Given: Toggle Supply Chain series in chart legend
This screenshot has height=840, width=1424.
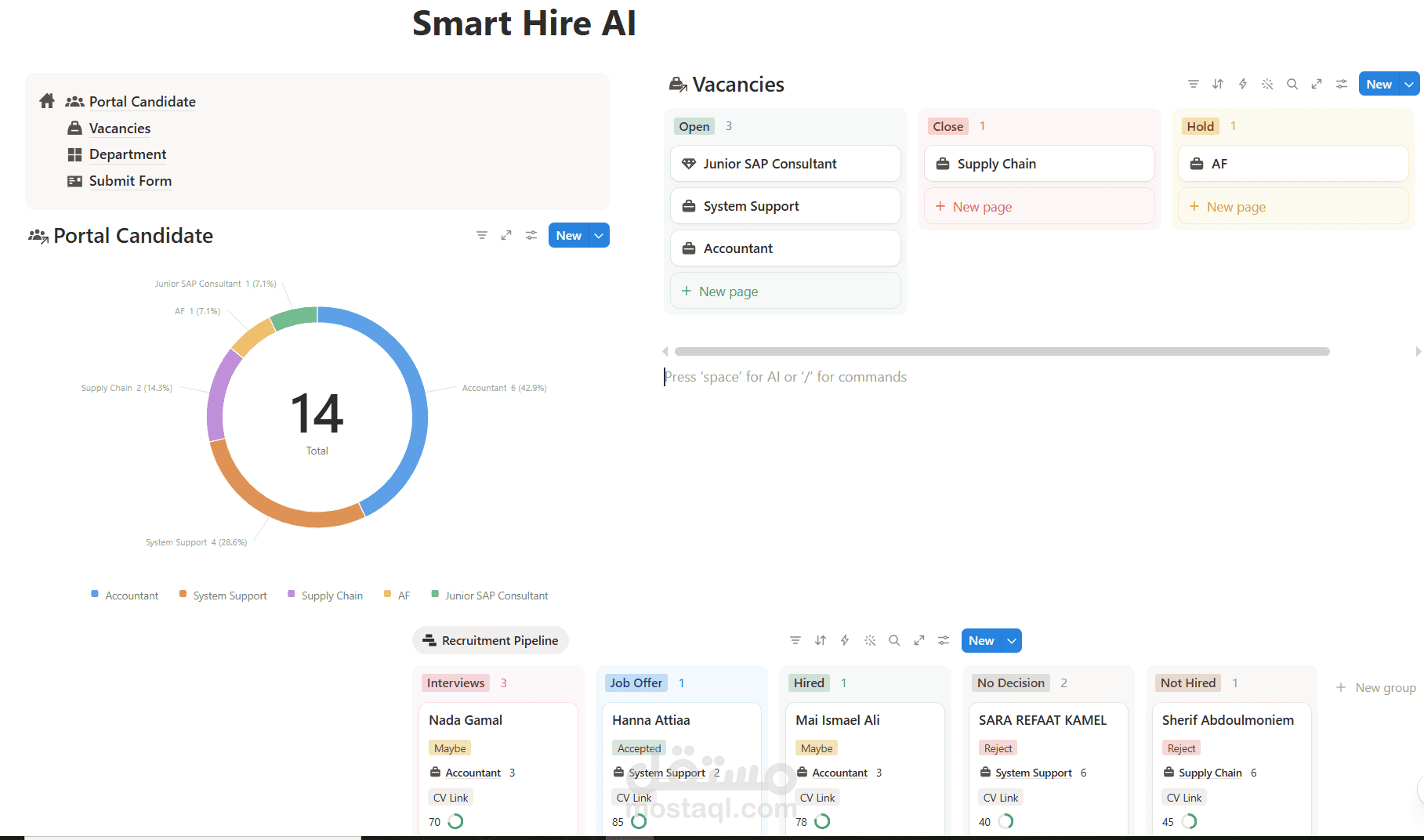Looking at the screenshot, I should point(325,596).
